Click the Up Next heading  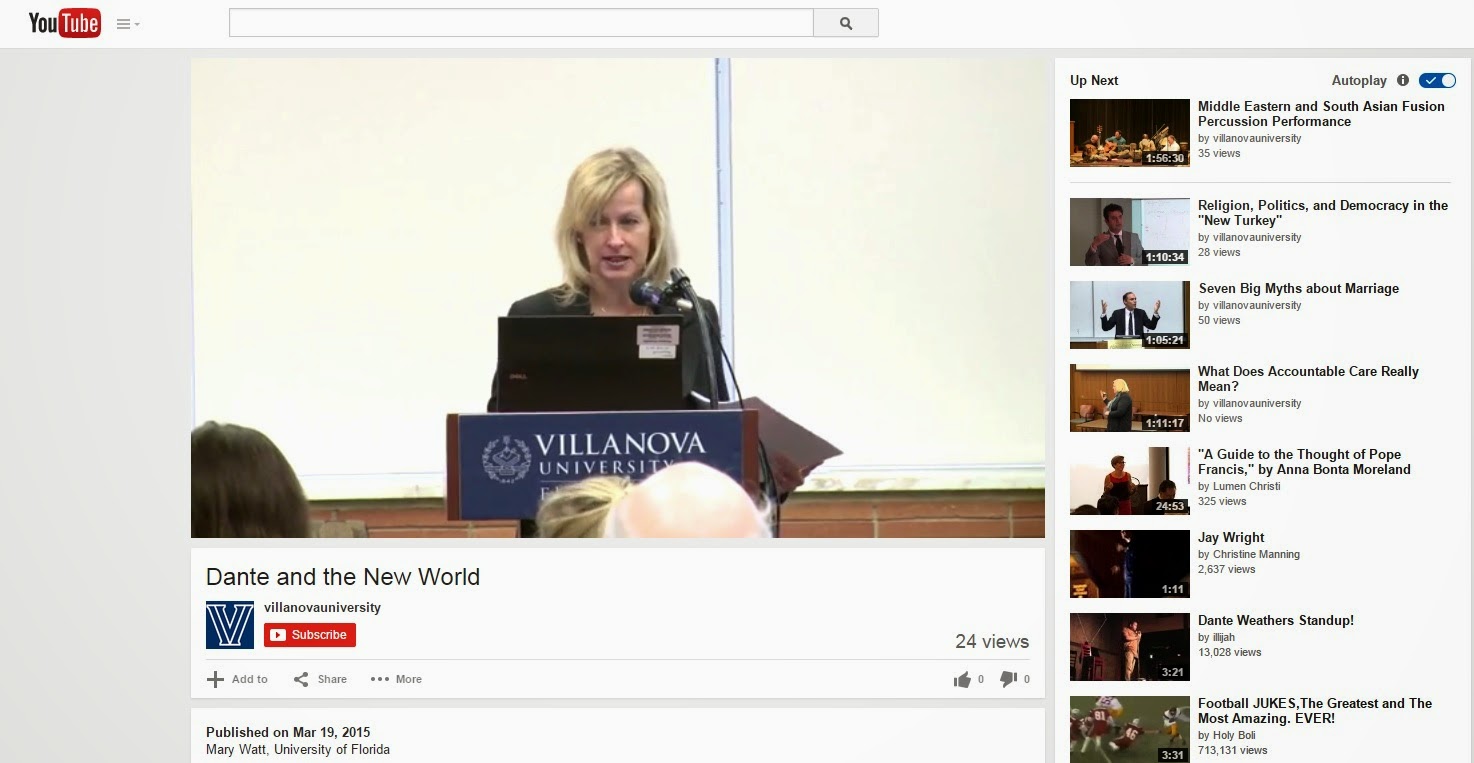1094,80
